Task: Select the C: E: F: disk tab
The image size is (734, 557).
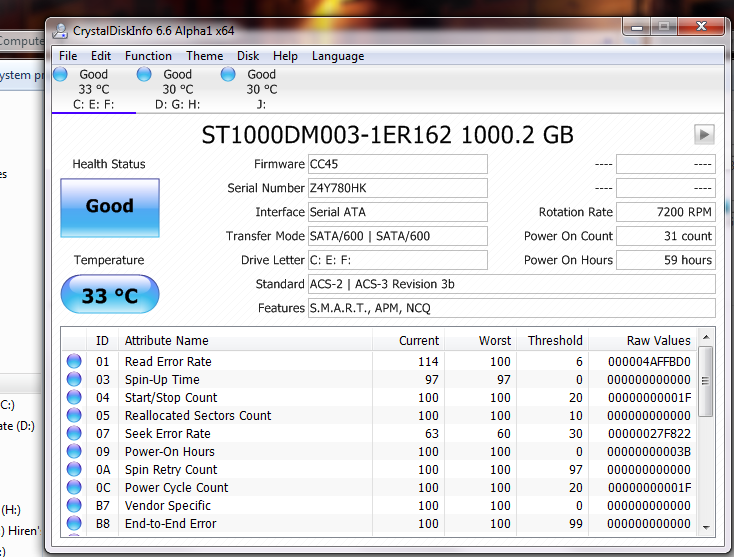Action: tap(94, 89)
